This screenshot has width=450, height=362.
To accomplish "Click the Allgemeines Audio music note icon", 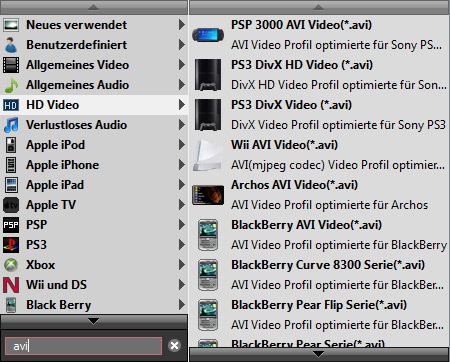I will 11,85.
